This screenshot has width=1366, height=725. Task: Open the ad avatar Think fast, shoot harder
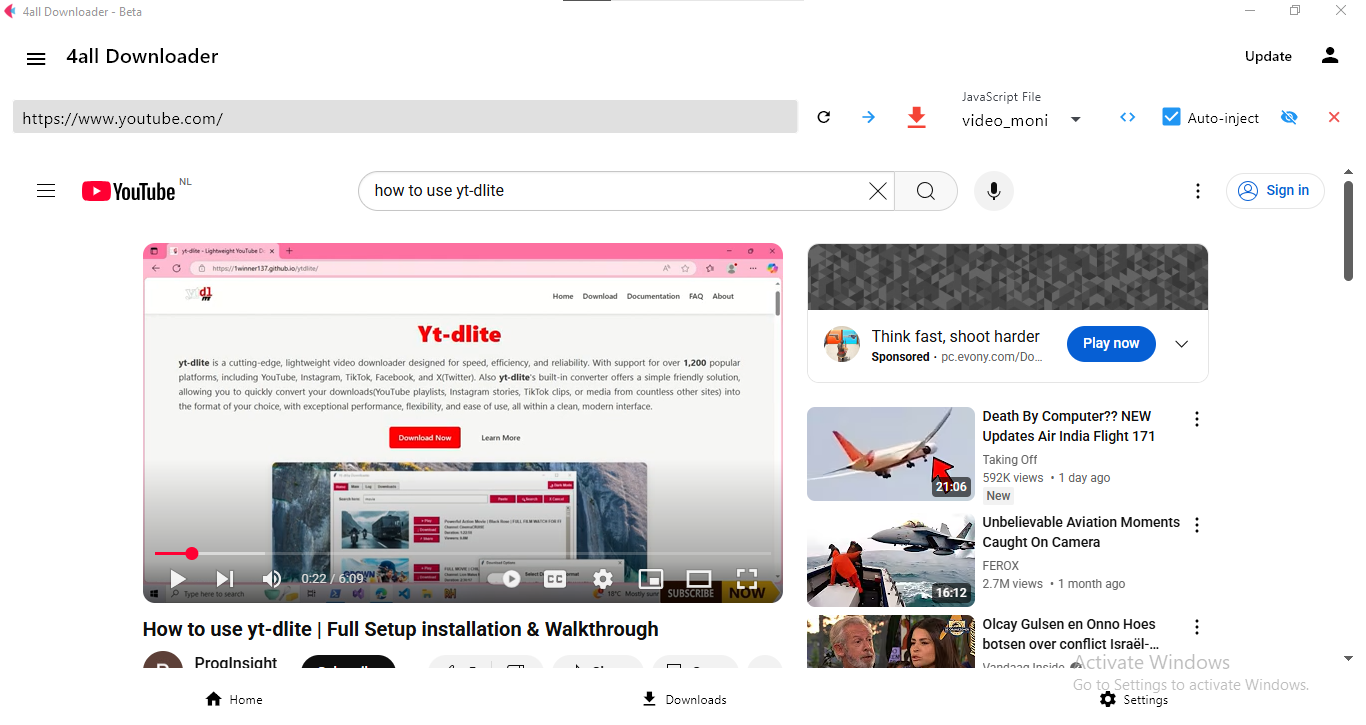tap(842, 344)
